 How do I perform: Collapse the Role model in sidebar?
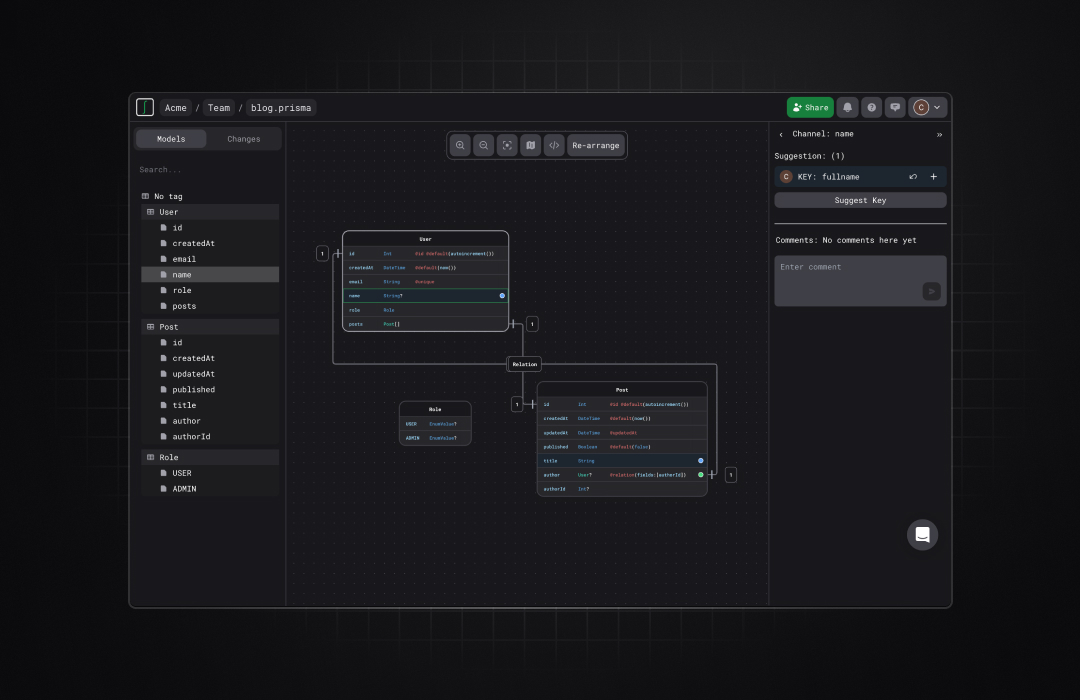pos(210,457)
